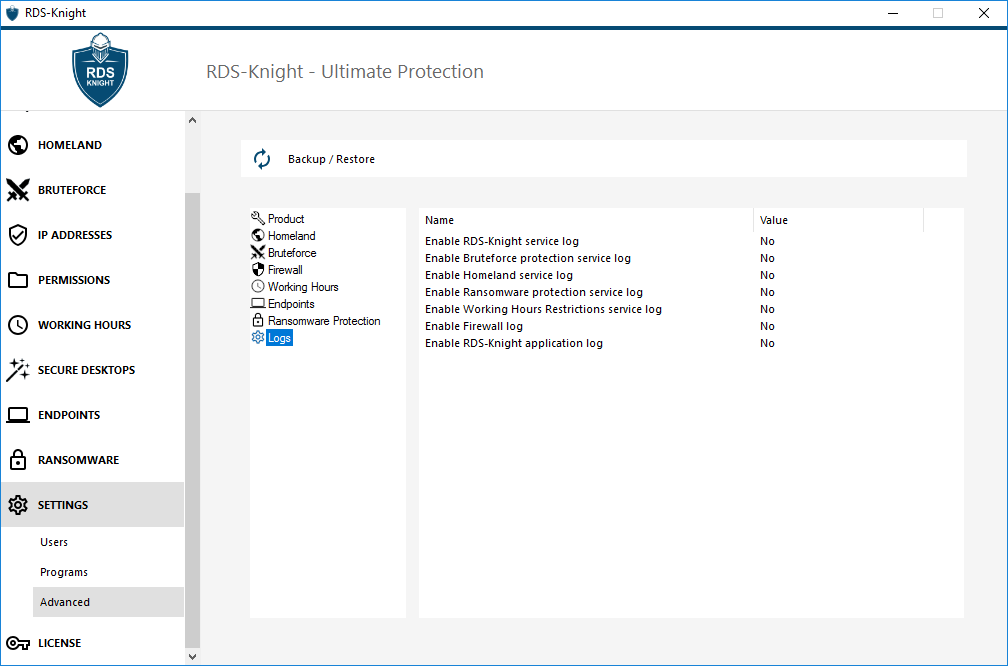Click the RDS Knight shield logo

click(x=100, y=69)
